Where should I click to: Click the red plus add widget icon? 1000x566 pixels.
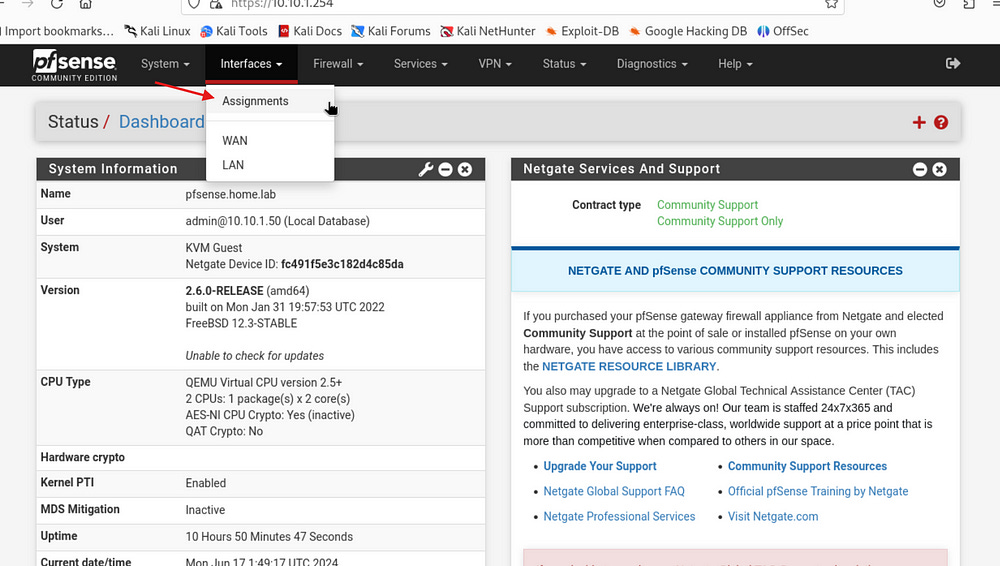tap(919, 123)
